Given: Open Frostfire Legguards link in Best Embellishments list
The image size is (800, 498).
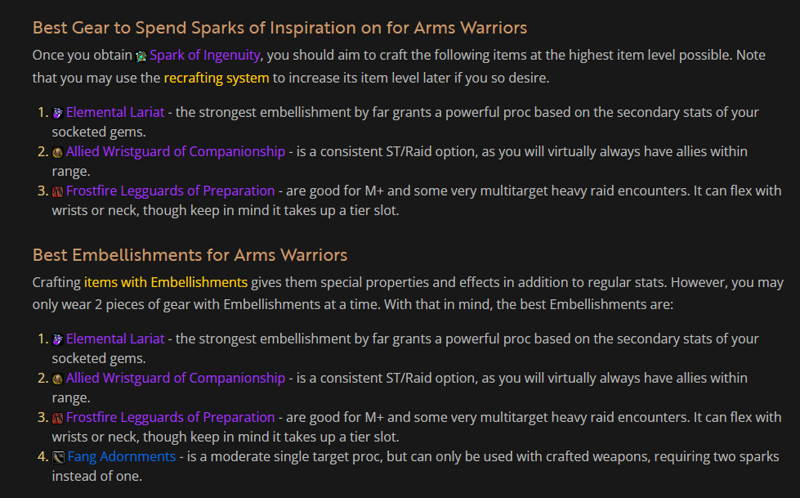Looking at the screenshot, I should (x=170, y=417).
